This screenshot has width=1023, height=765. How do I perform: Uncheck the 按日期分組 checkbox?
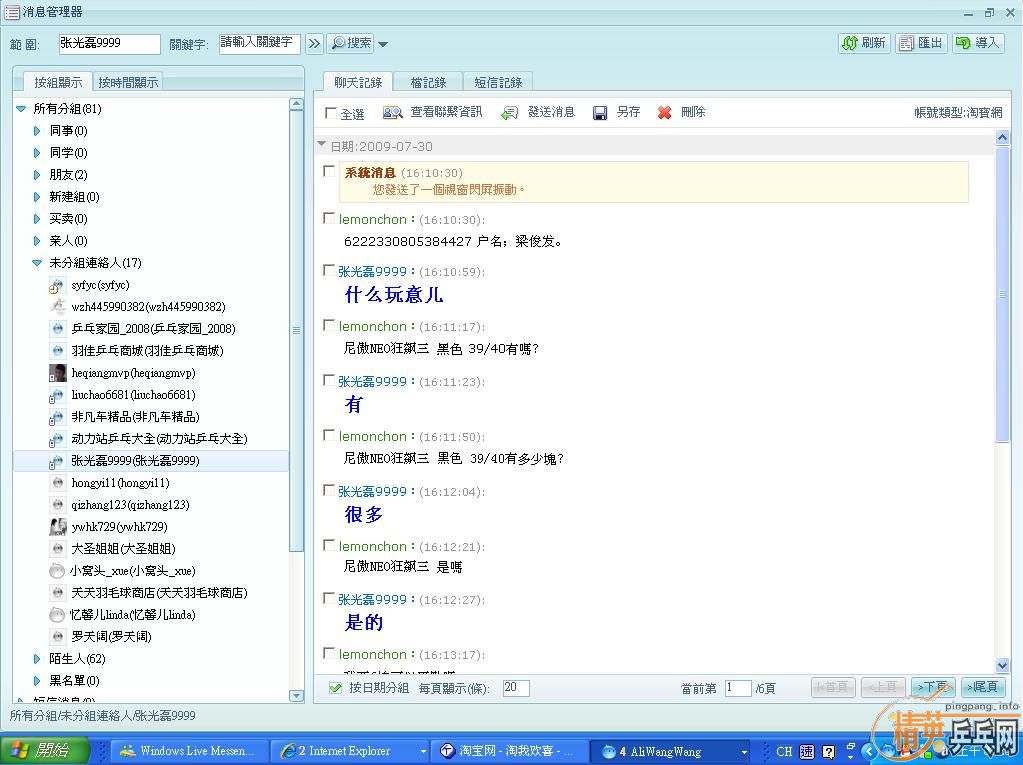click(x=335, y=688)
